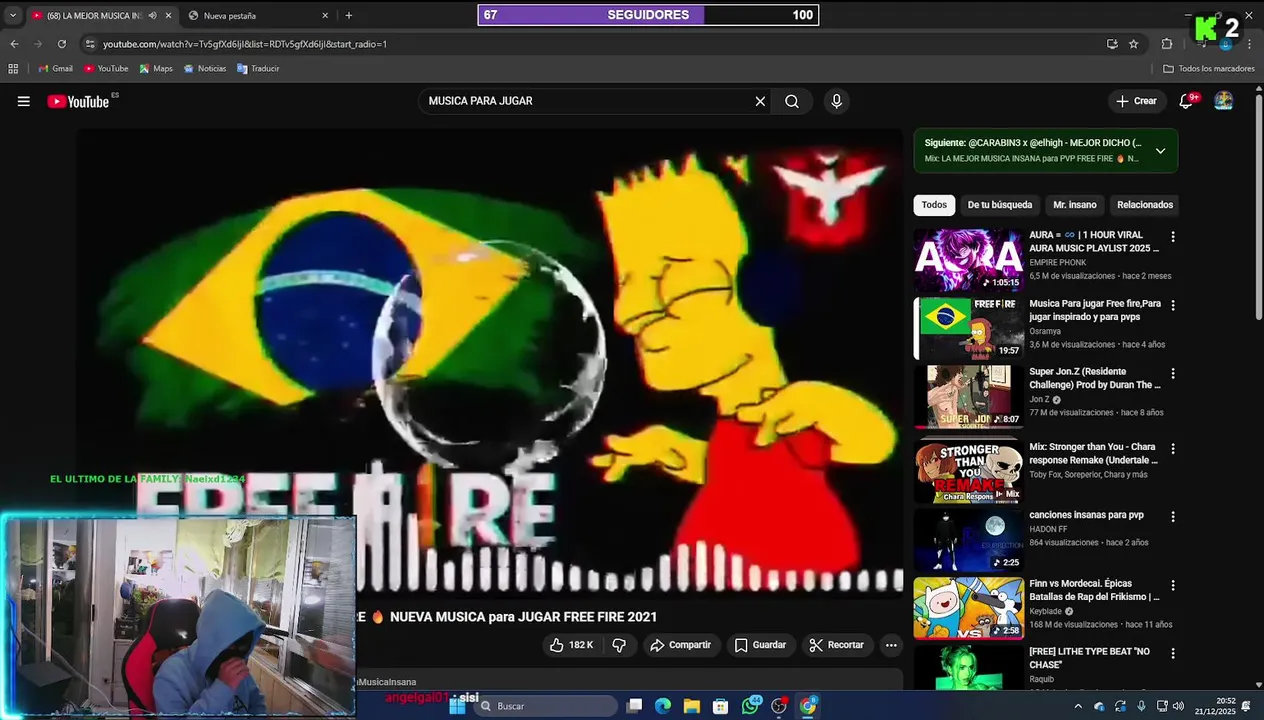
Task: Click the browser address bar URL
Action: pos(244,44)
